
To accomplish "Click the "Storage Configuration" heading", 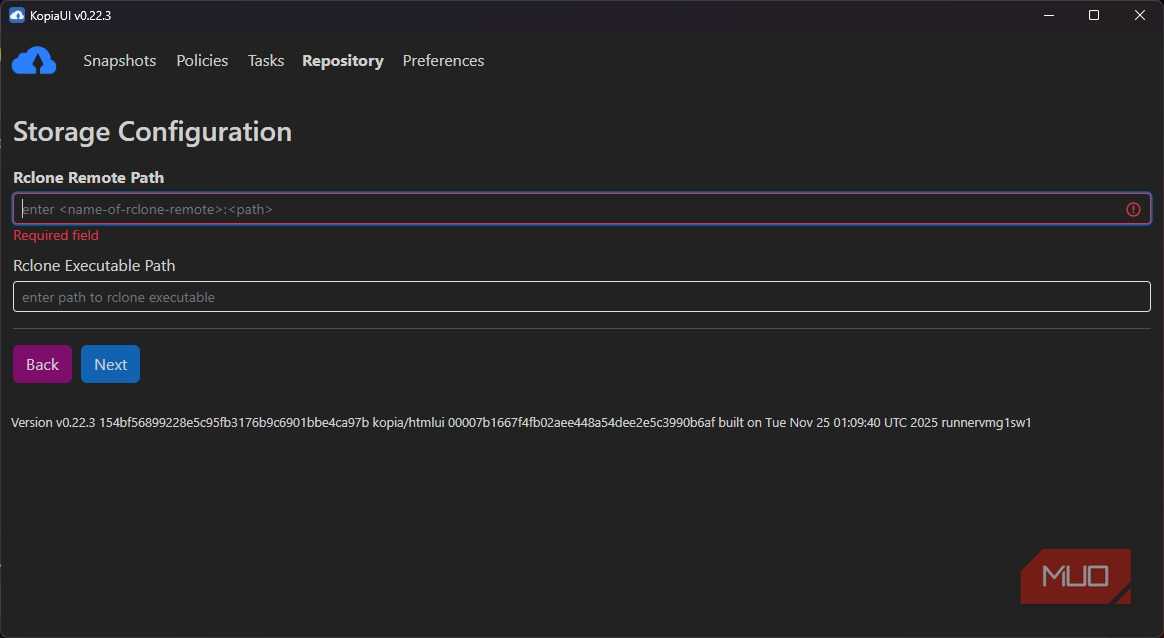I will coord(152,131).
